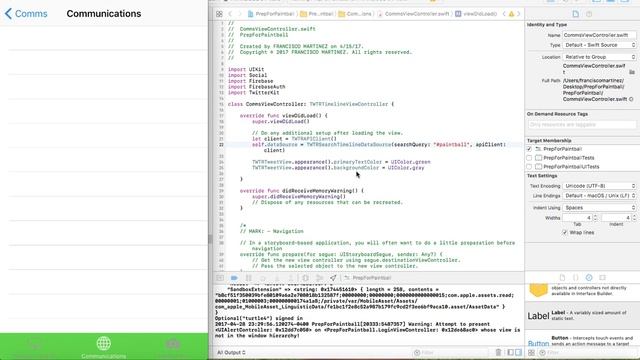Go forward in editor history
640x360 pixels.
(x=240, y=14)
